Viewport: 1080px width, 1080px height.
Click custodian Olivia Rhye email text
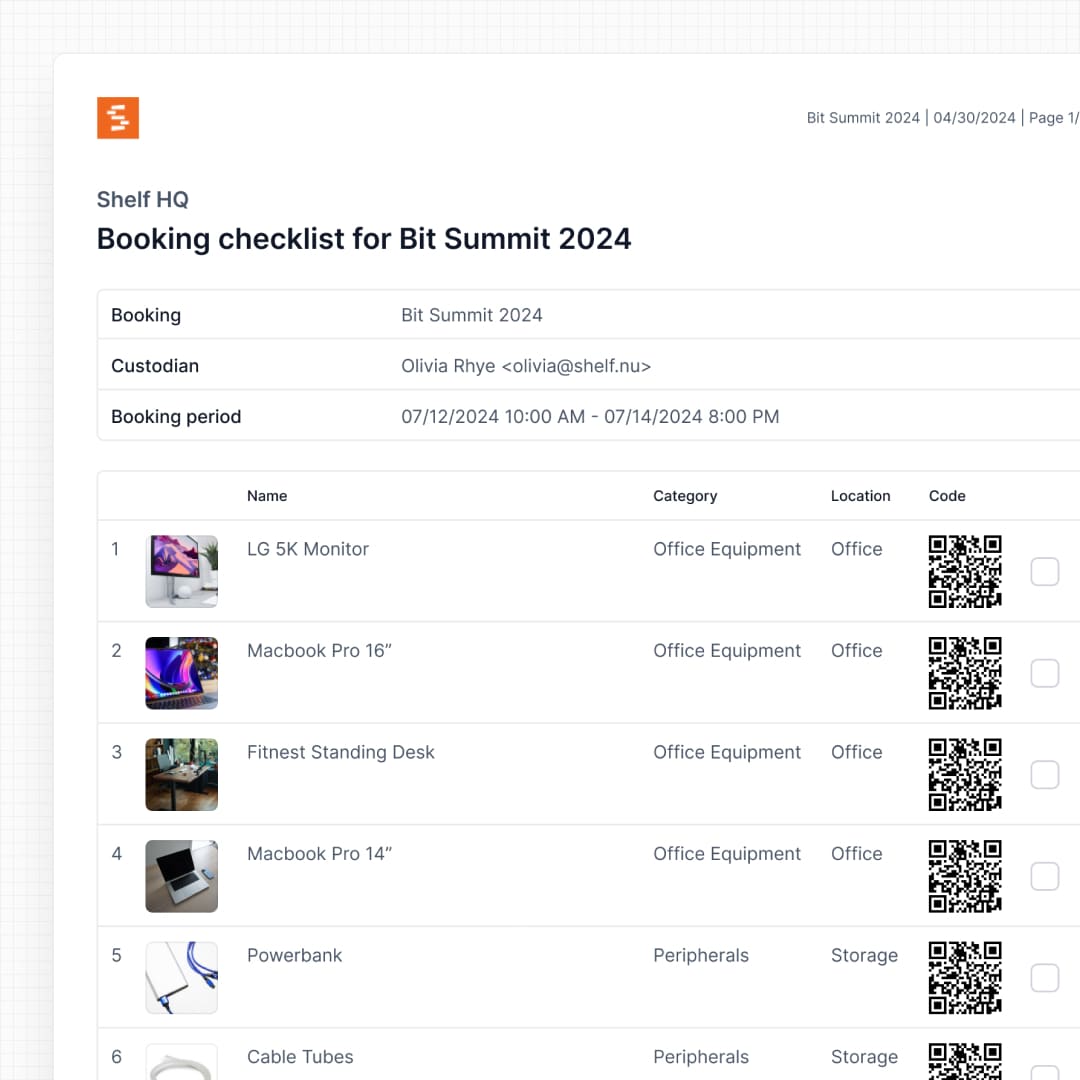tap(526, 366)
